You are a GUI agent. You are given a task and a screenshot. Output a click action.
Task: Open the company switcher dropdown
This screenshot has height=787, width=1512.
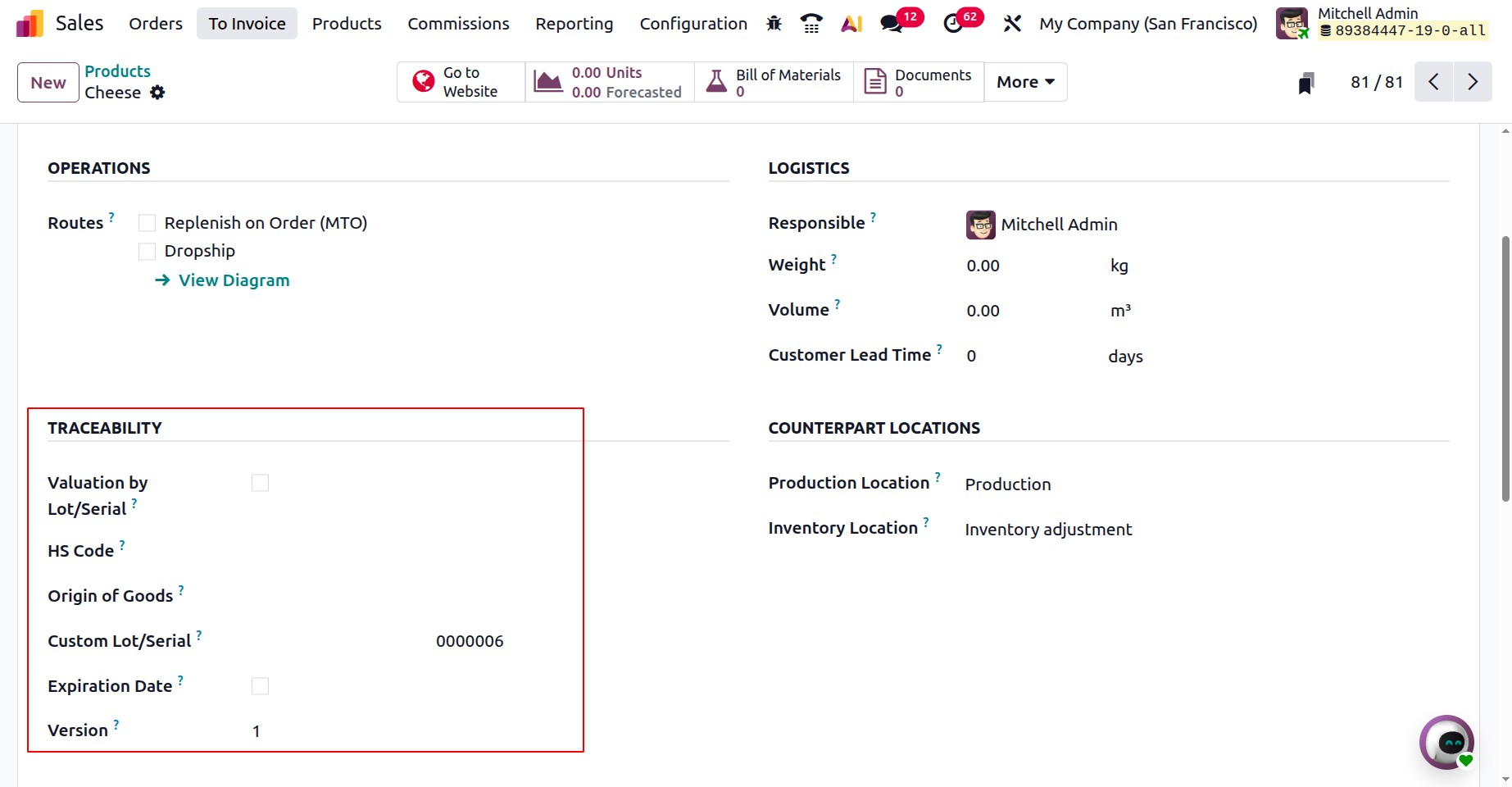[x=1148, y=24]
